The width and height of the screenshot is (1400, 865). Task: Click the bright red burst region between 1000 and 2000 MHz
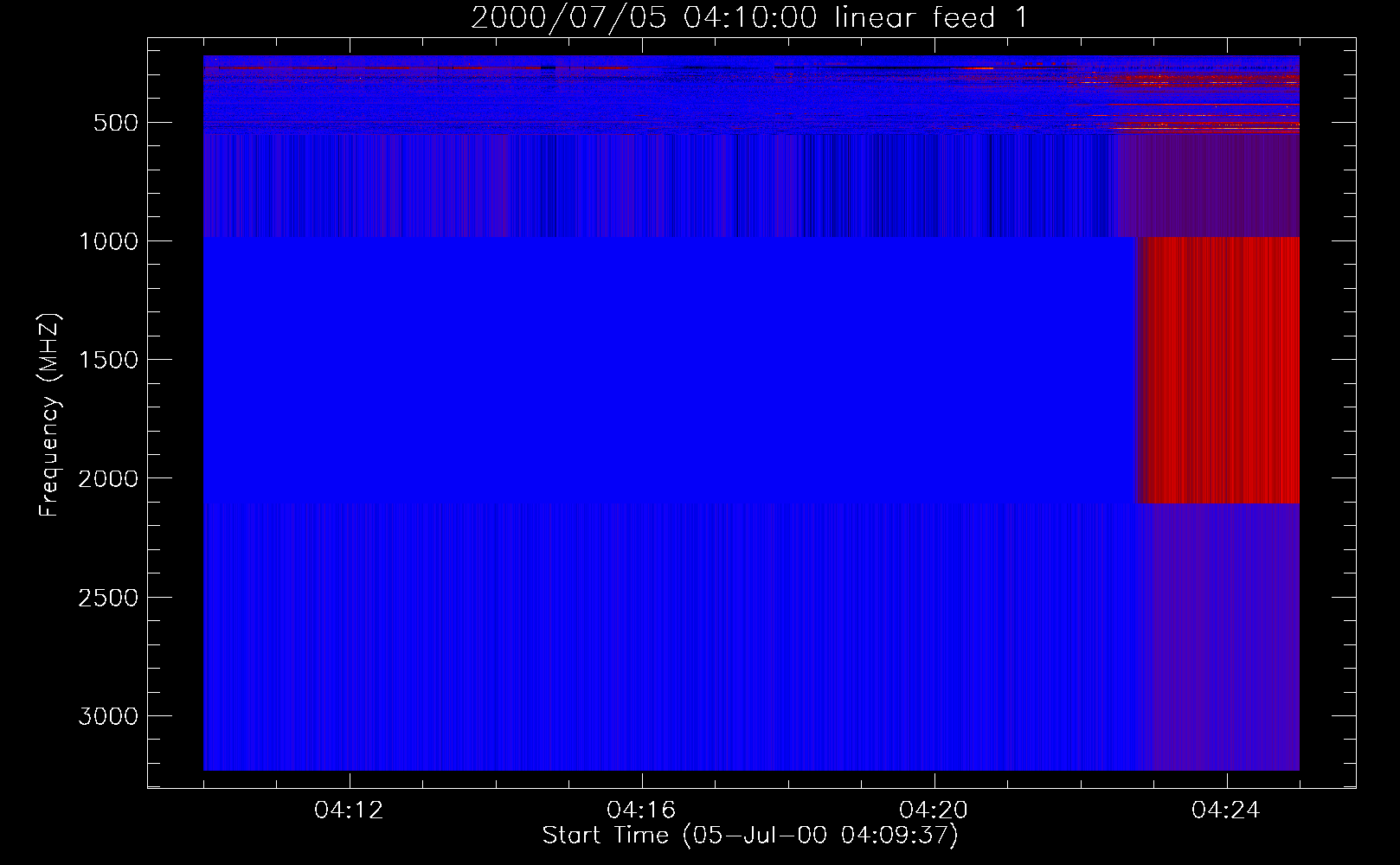[1217, 369]
